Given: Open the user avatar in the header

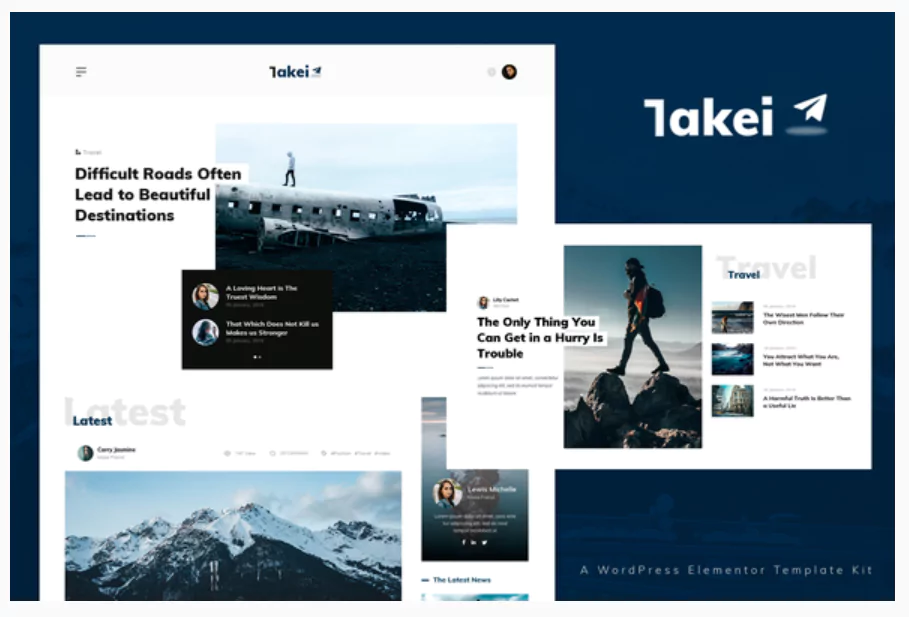Looking at the screenshot, I should 509,72.
